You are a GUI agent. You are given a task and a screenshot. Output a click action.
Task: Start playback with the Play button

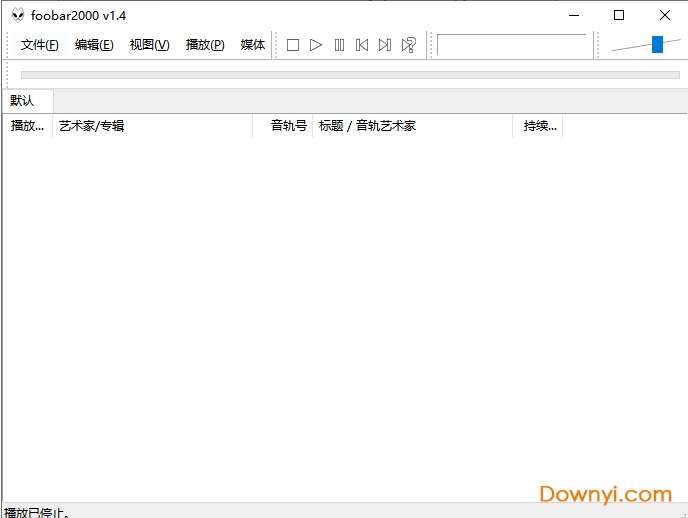[x=315, y=45]
